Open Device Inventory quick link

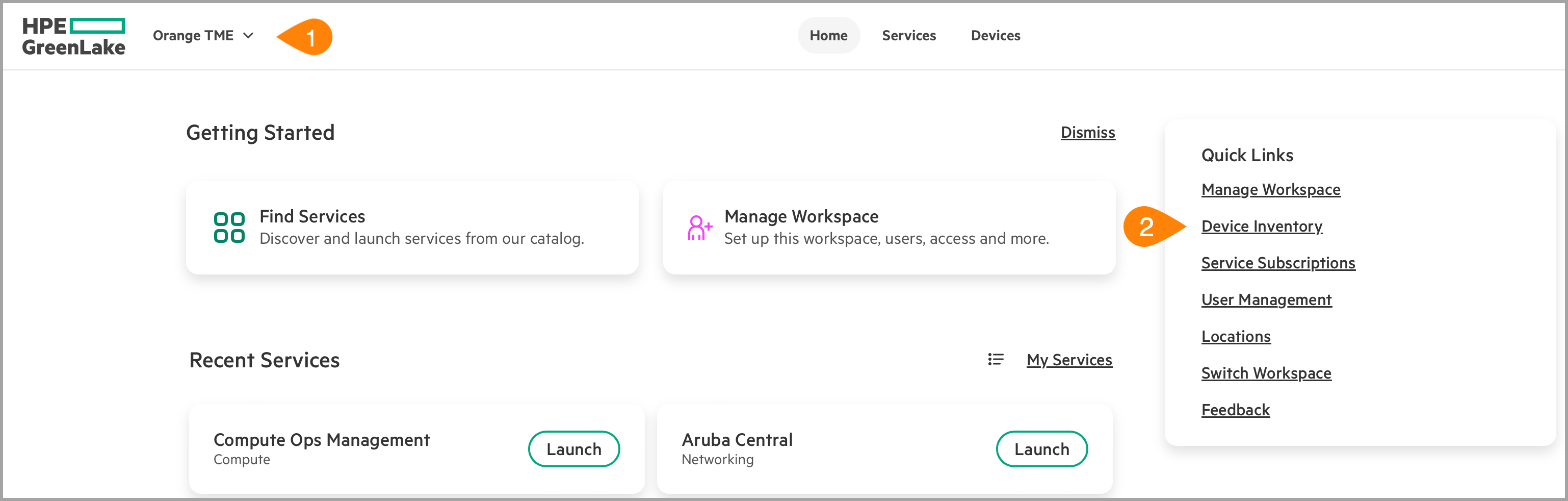click(x=1261, y=226)
